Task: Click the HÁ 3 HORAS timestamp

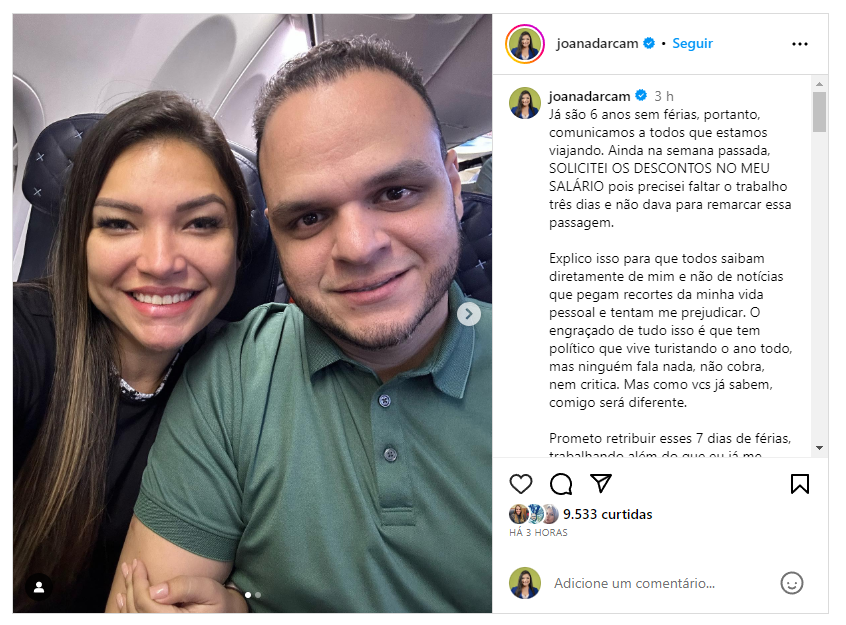Action: (538, 533)
